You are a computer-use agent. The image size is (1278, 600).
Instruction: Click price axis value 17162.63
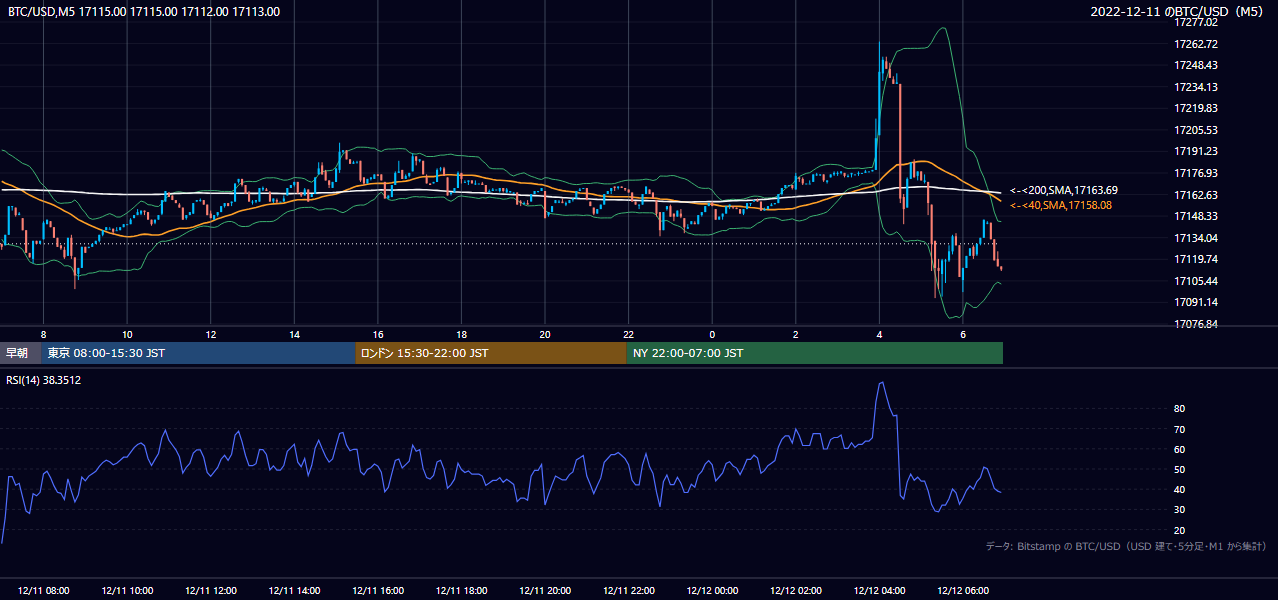1196,195
